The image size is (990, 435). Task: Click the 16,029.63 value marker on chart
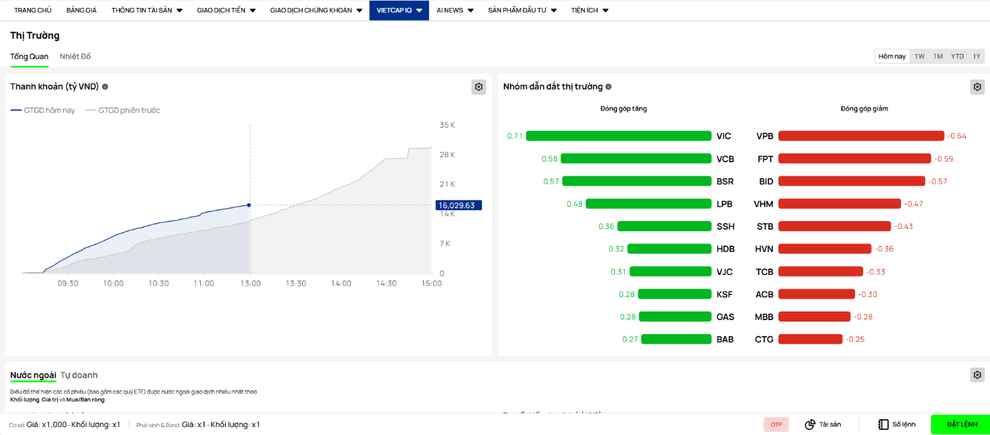click(x=458, y=205)
